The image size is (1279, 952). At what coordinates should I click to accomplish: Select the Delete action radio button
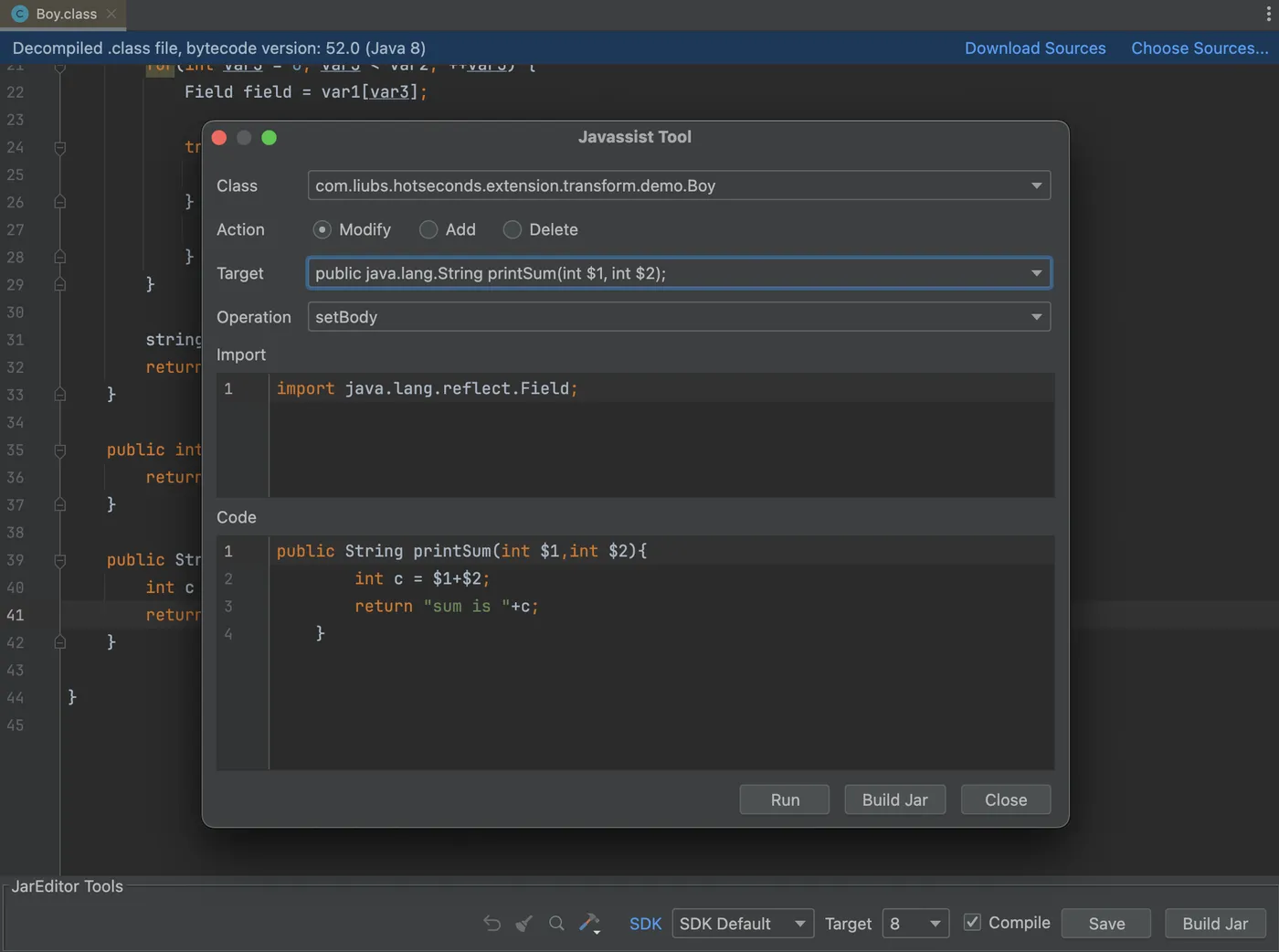coord(513,229)
